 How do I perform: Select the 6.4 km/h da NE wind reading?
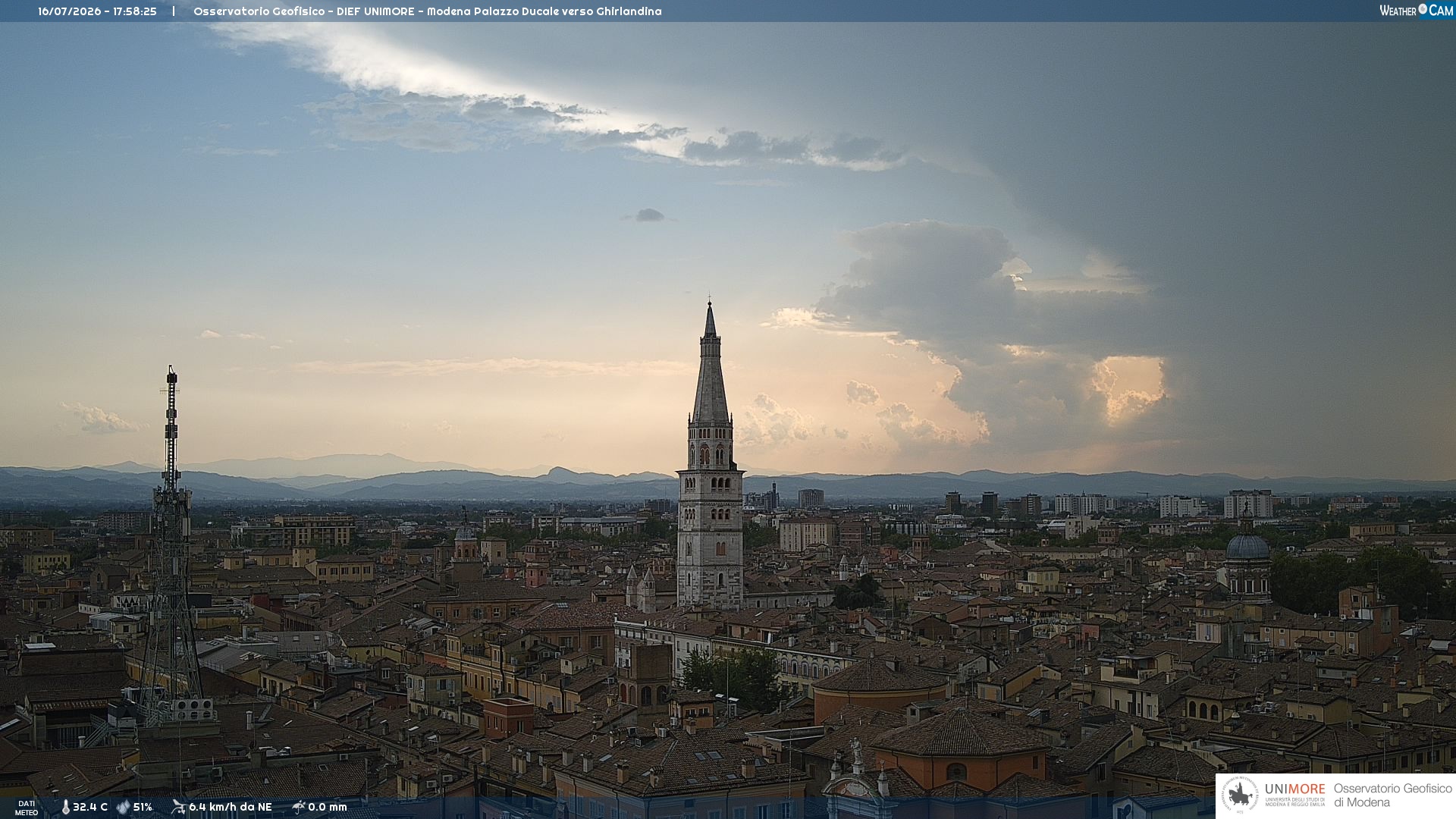231,808
